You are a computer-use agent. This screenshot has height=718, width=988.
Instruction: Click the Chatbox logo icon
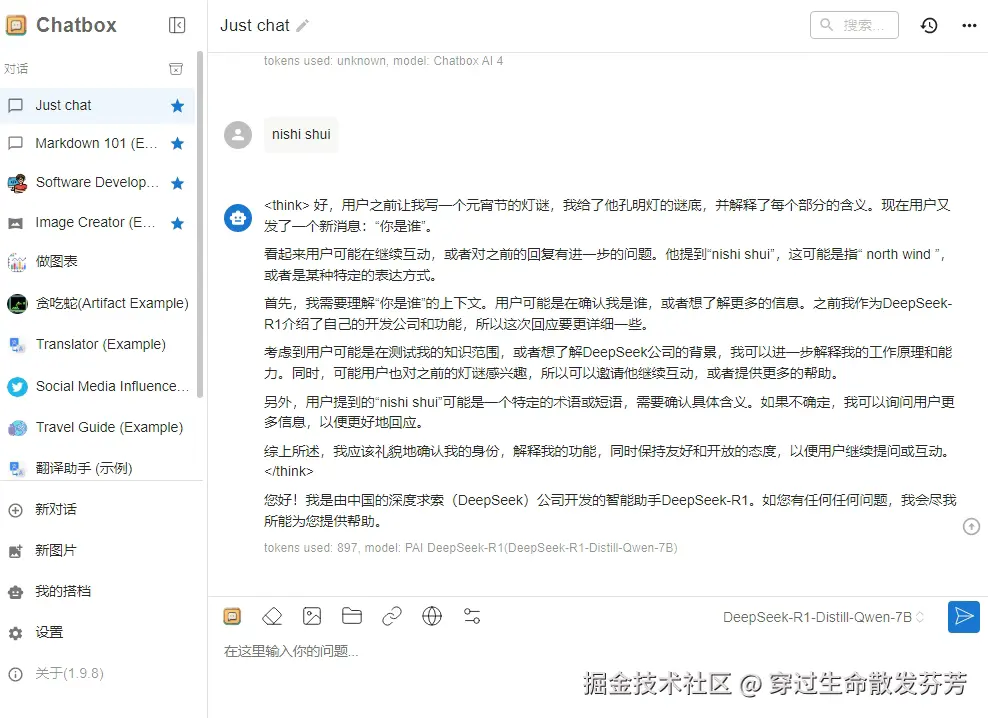coord(16,25)
